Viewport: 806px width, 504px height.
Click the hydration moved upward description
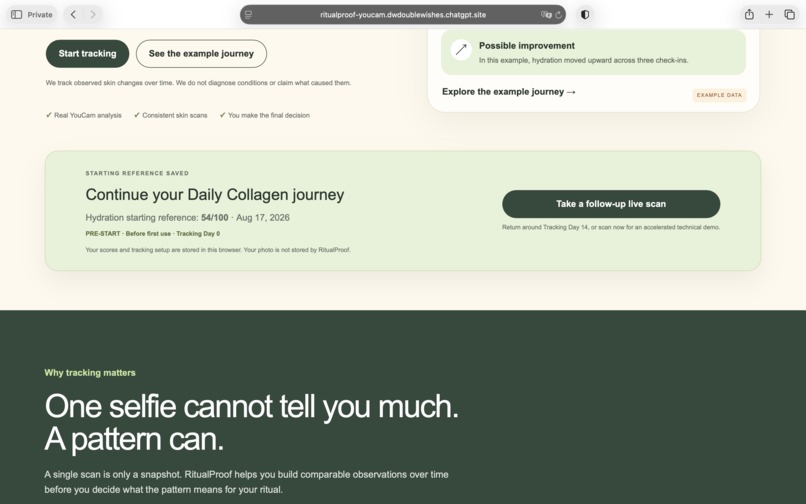tap(583, 60)
